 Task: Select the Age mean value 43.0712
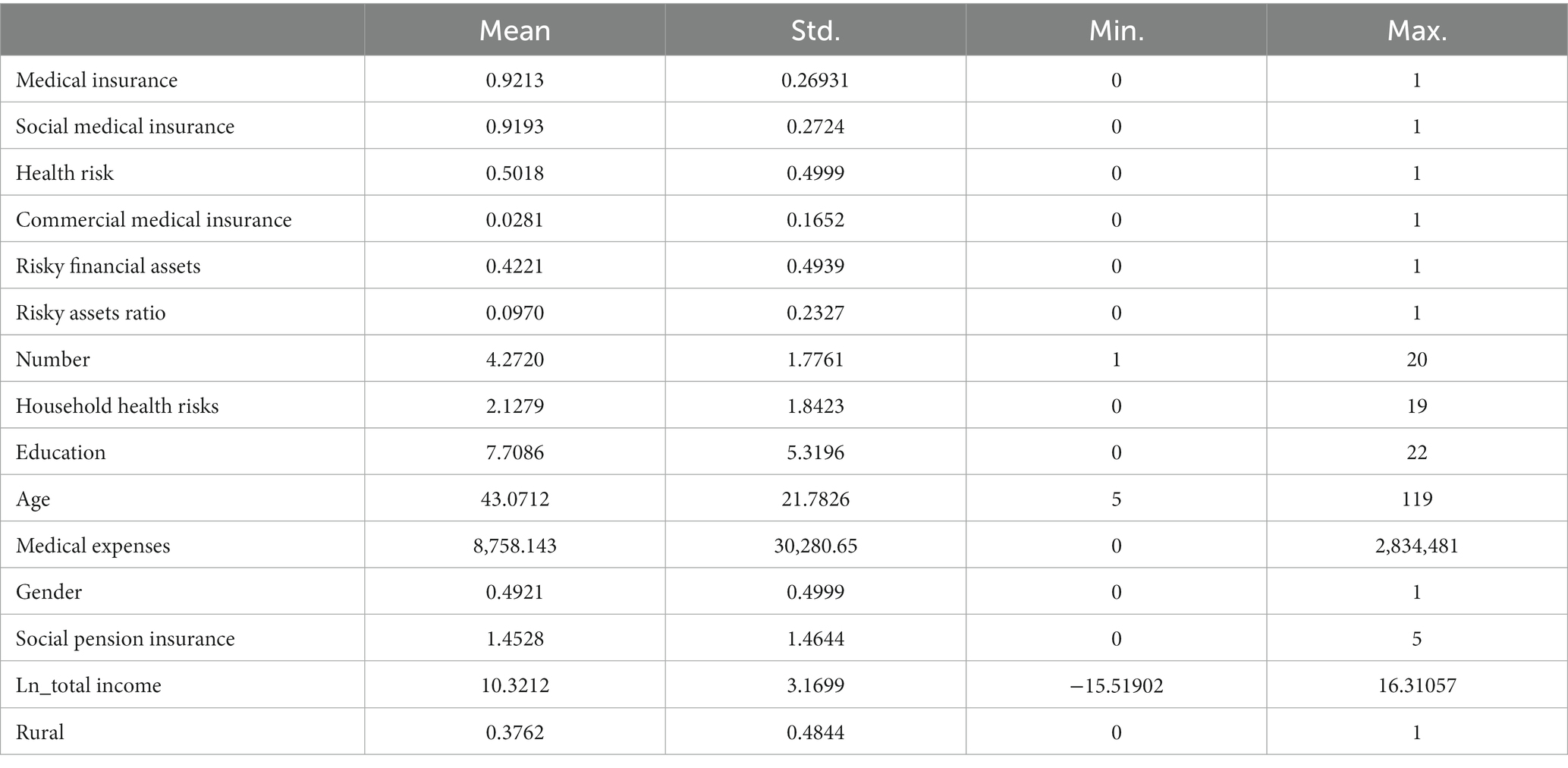[x=514, y=499]
